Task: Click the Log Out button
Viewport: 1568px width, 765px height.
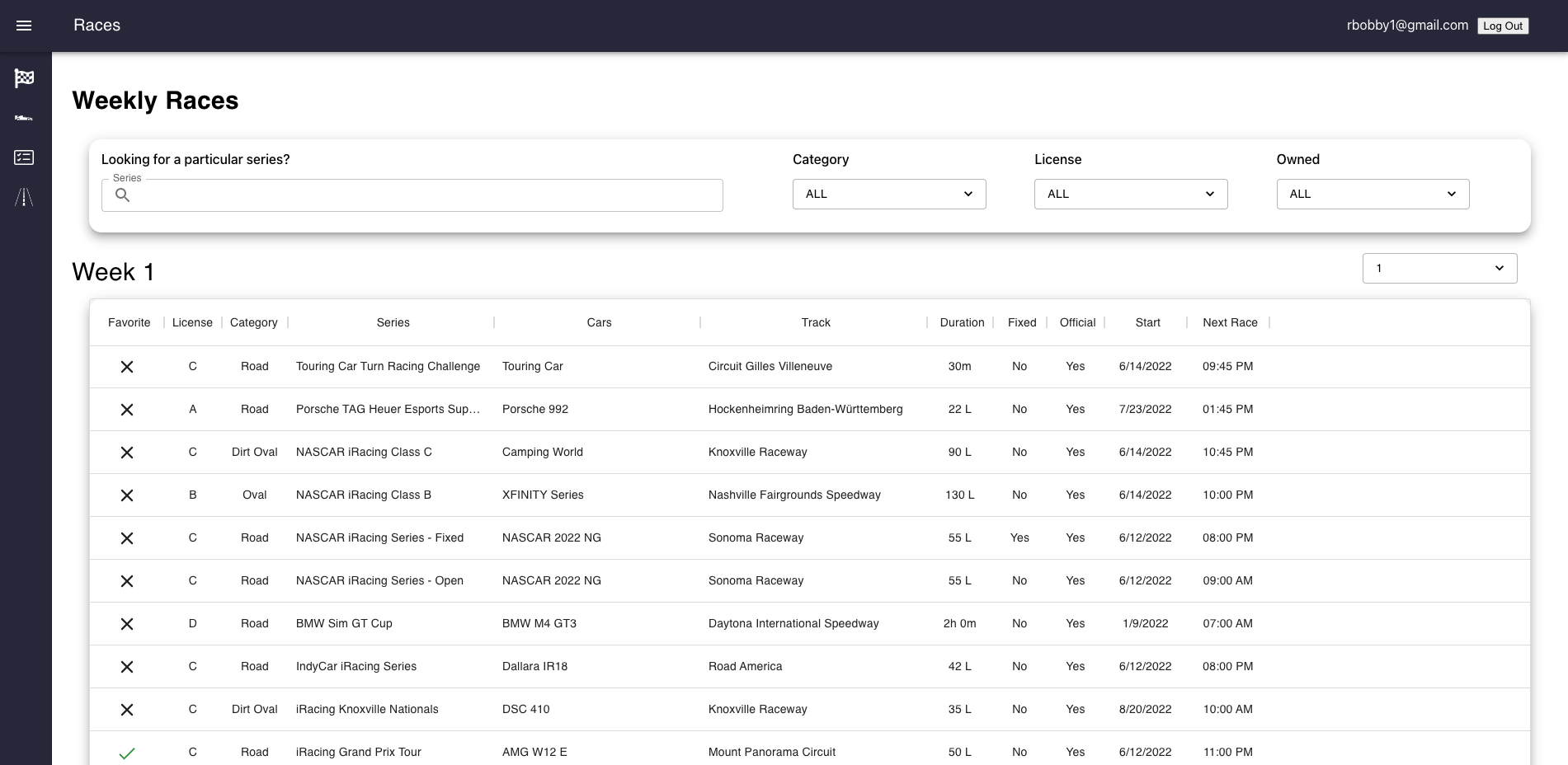Action: coord(1503,26)
